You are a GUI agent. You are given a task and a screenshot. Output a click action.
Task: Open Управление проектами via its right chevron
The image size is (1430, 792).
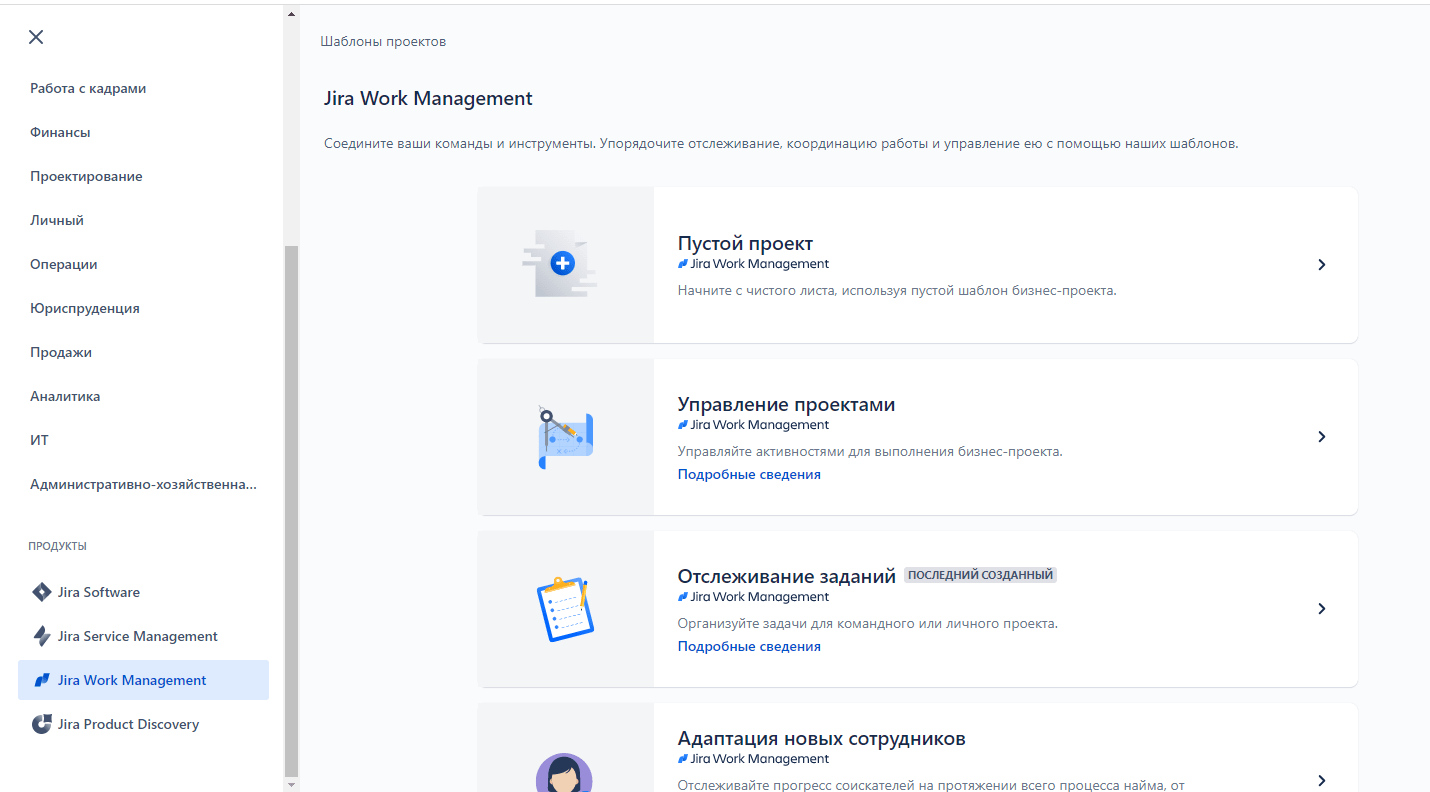[1321, 437]
